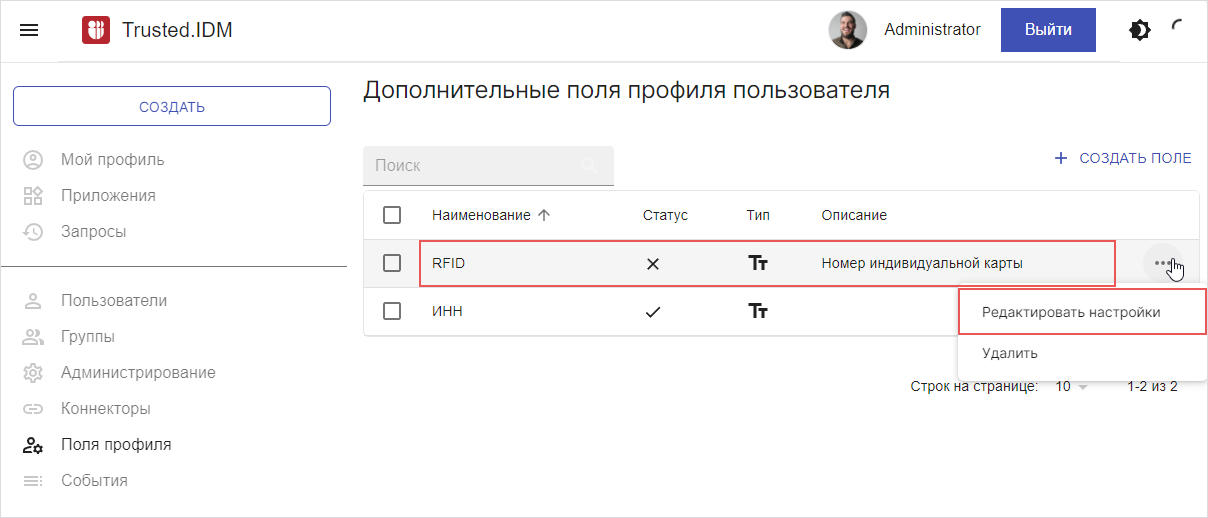
Task: Open Запросы in sidebar
Action: (x=93, y=232)
